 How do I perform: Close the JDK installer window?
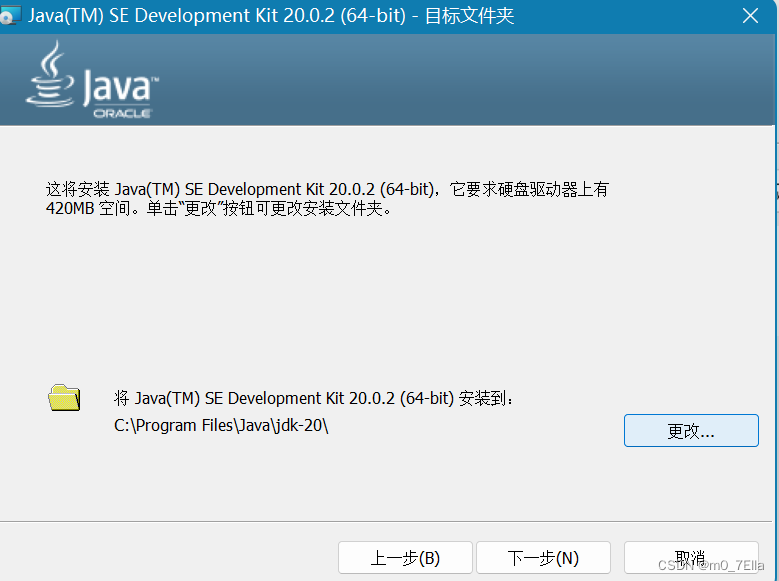(750, 16)
